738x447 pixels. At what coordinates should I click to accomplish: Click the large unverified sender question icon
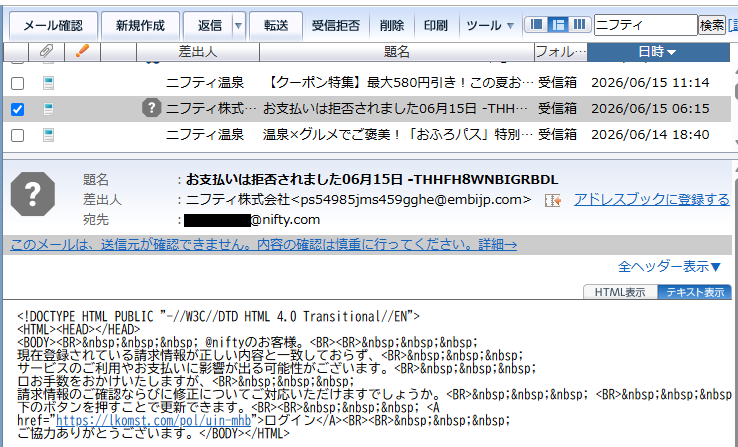pyautogui.click(x=33, y=194)
